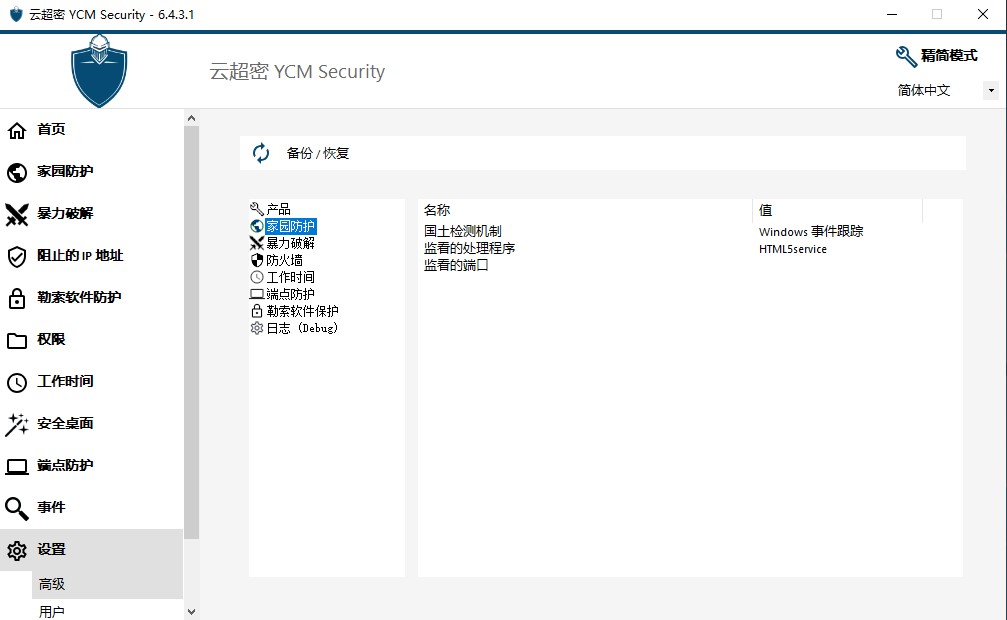Select the 设置 sidebar entry
The width and height of the screenshot is (1007, 620).
pos(91,551)
